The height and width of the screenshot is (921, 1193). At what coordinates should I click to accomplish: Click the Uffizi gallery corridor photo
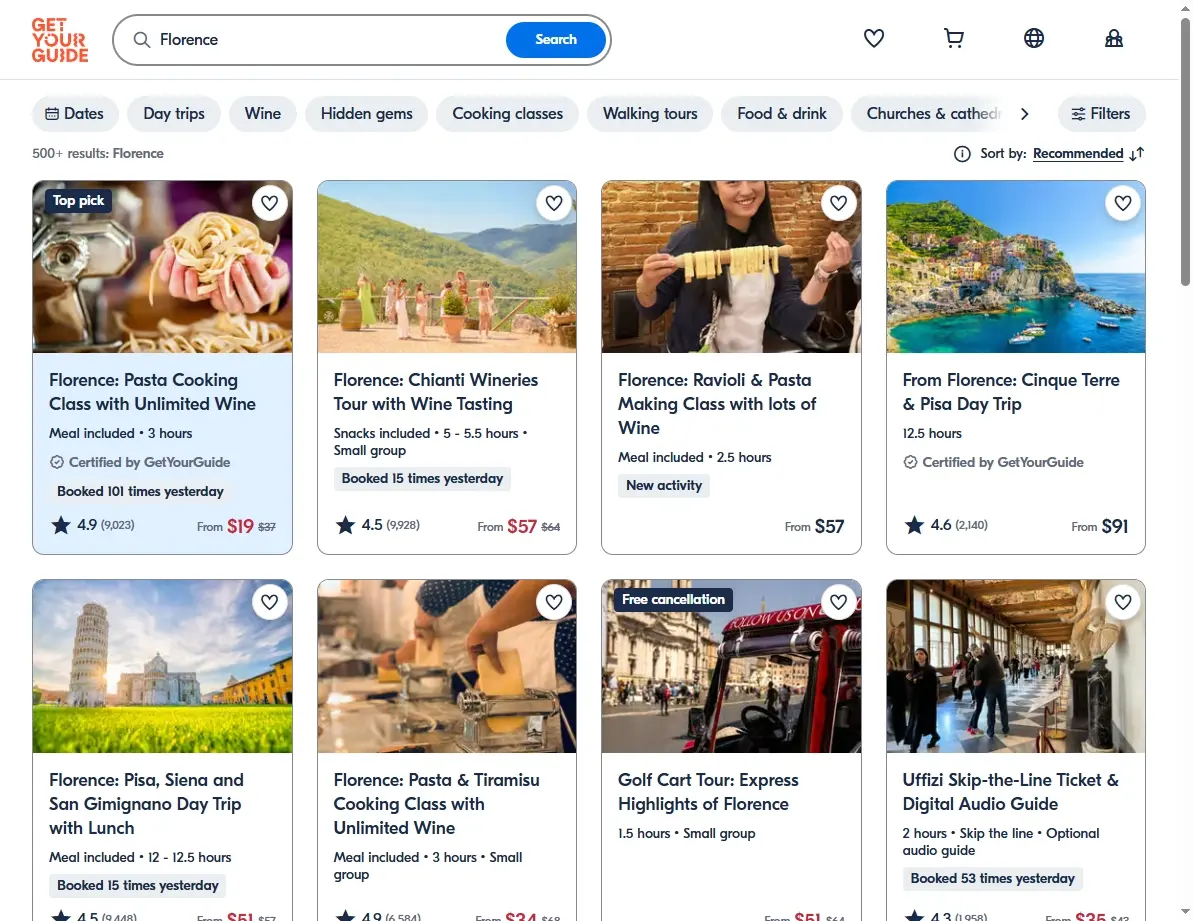tap(1016, 666)
